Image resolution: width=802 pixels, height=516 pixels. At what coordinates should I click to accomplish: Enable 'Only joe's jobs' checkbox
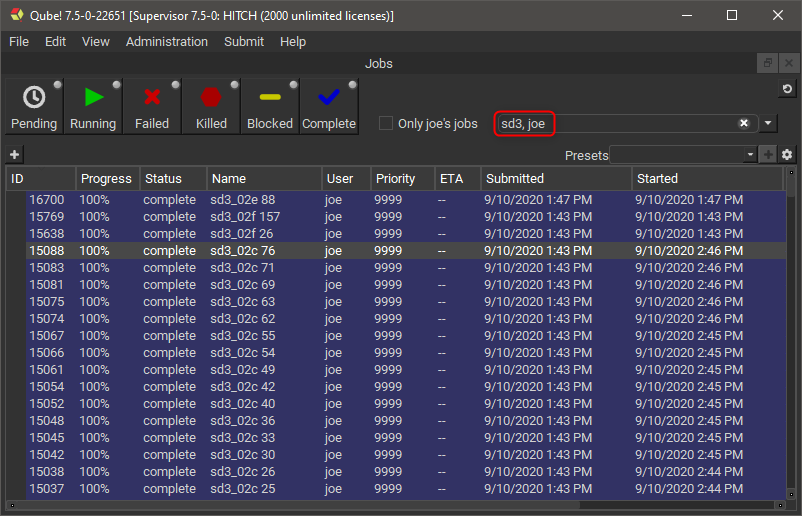tap(386, 124)
